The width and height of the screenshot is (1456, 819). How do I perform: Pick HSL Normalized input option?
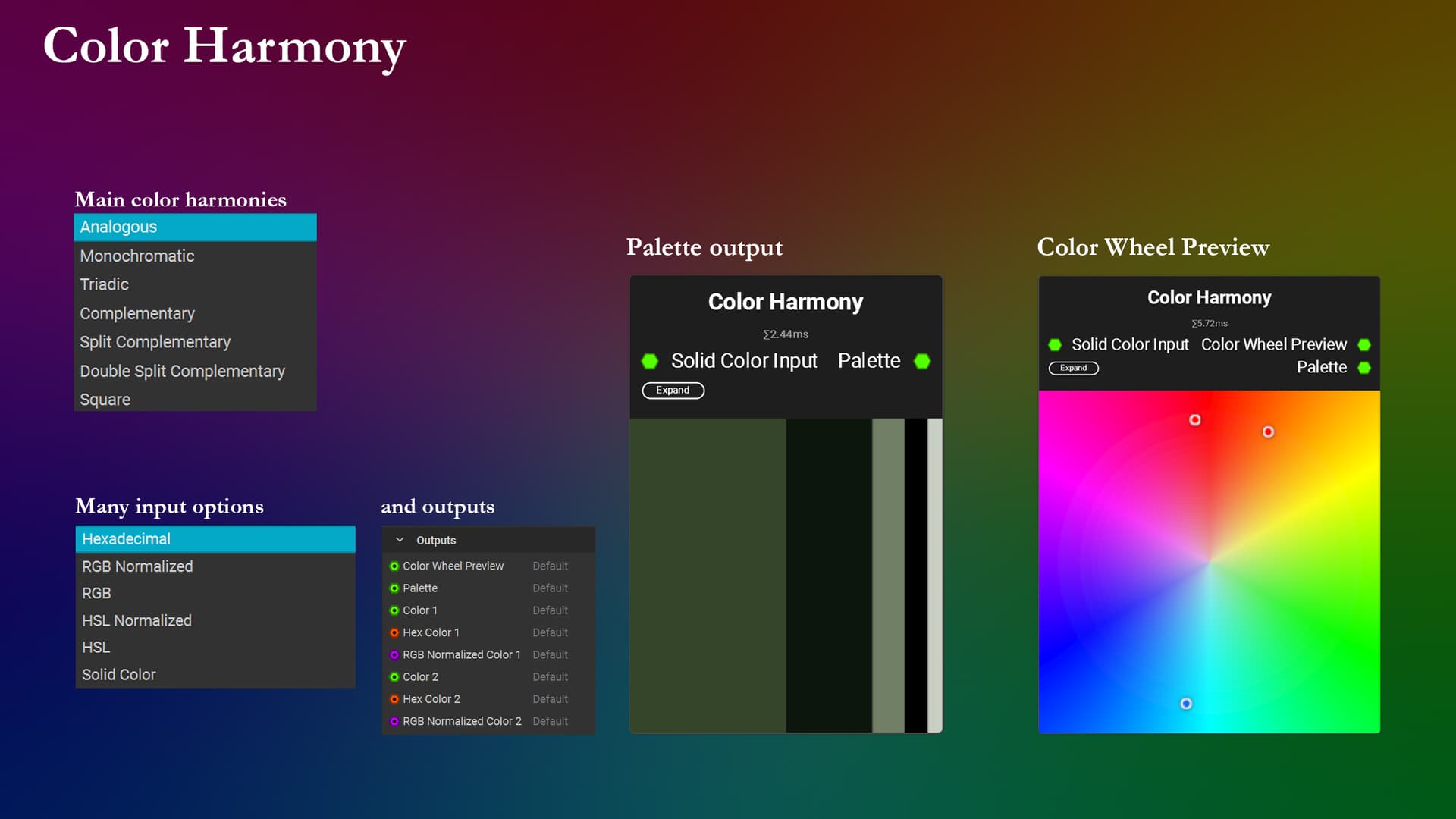[x=136, y=620]
